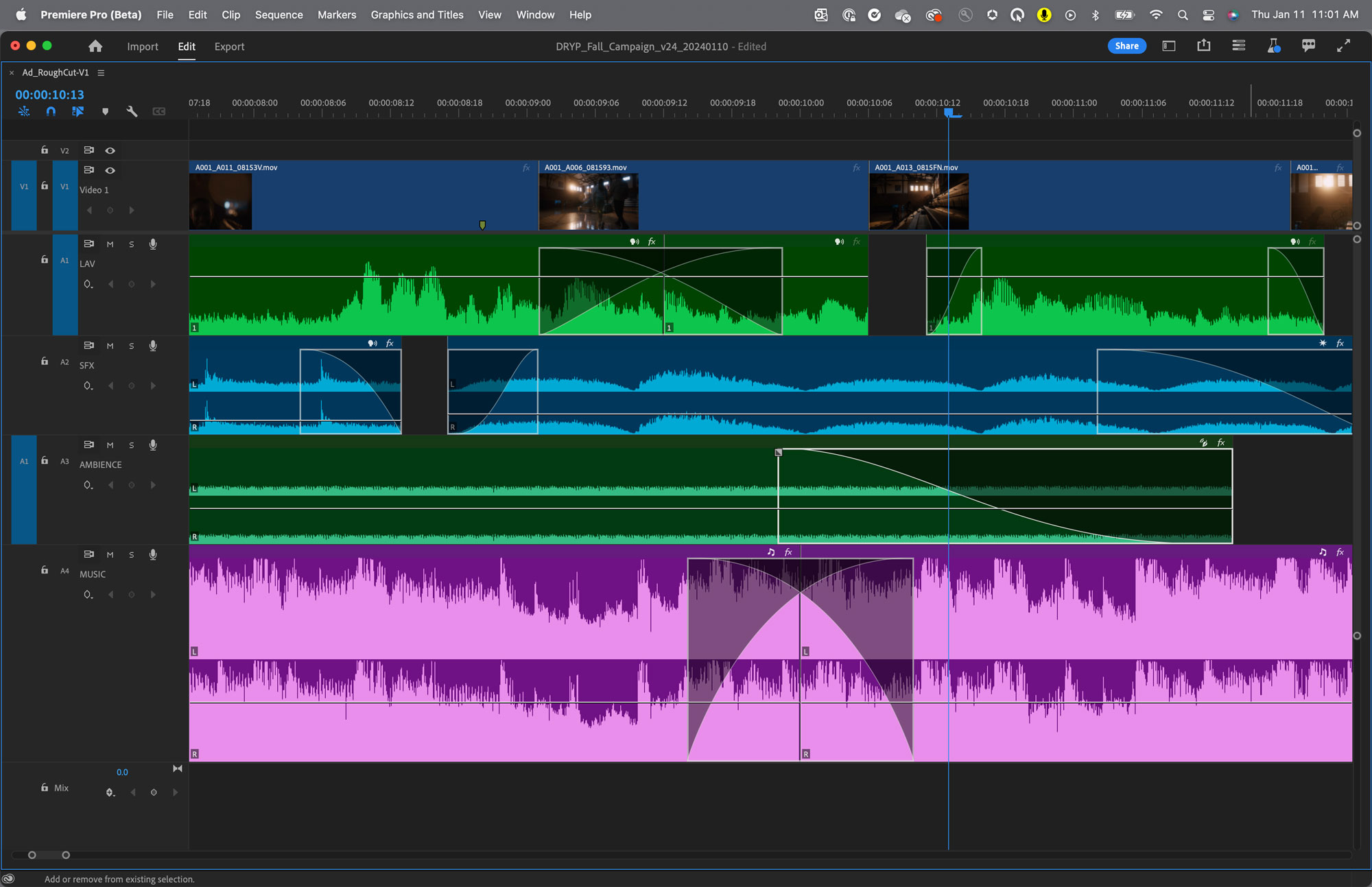Open the keyframe type dropdown on MUSIC track
The width and height of the screenshot is (1372, 887).
click(88, 594)
